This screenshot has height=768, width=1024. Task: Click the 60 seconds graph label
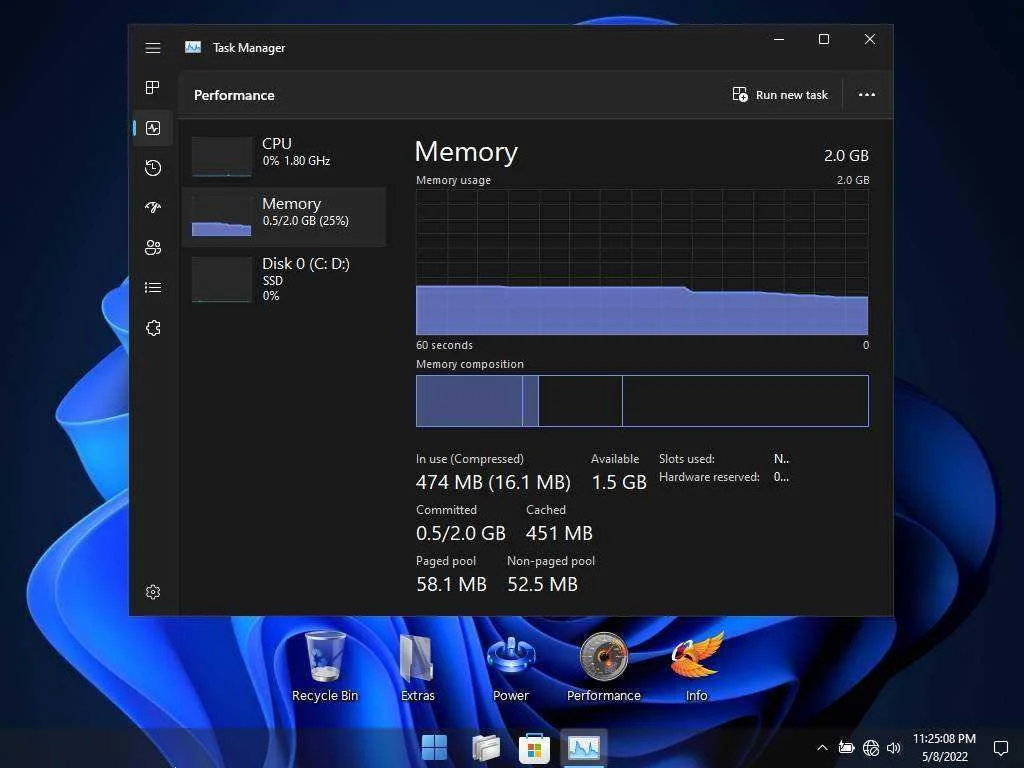click(x=444, y=345)
